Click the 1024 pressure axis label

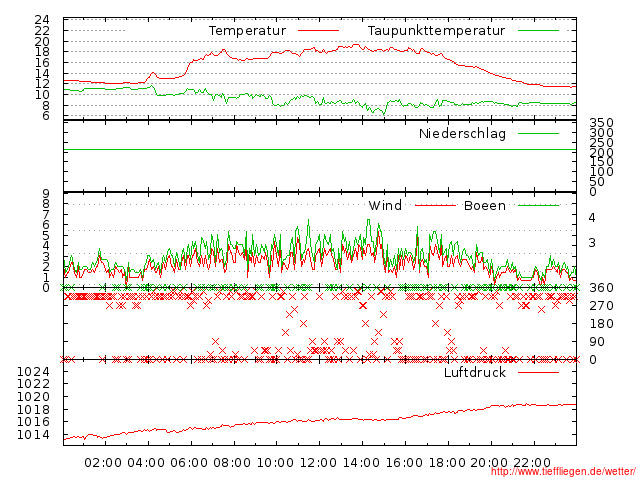(x=33, y=371)
